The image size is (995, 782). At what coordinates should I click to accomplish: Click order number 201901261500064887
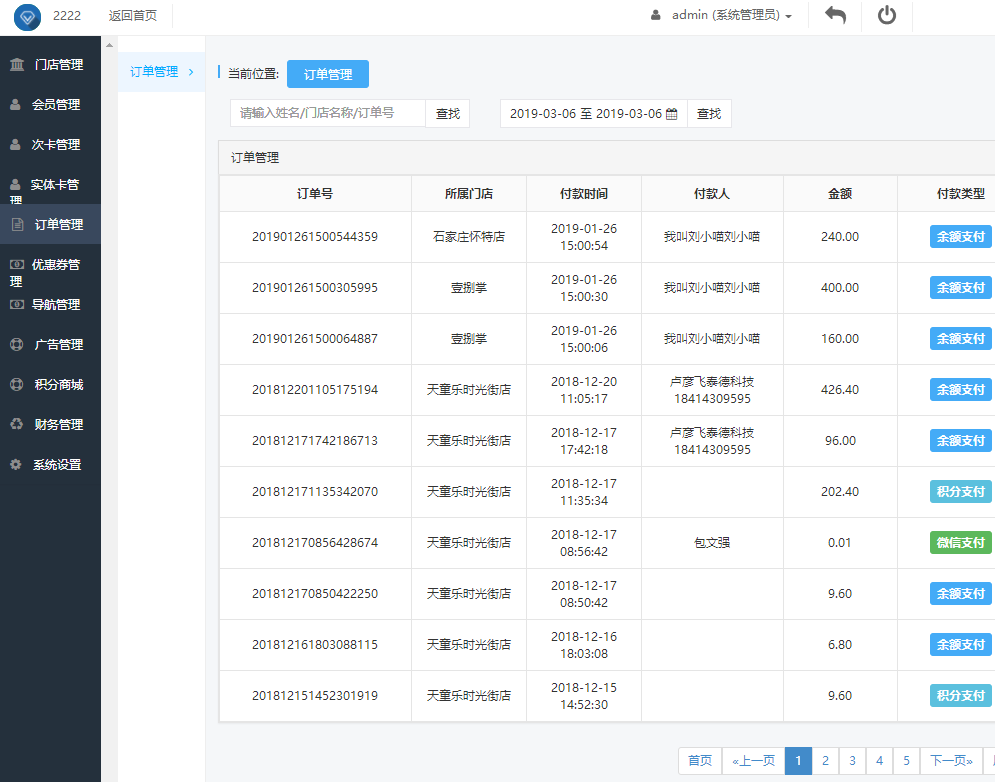tap(315, 339)
